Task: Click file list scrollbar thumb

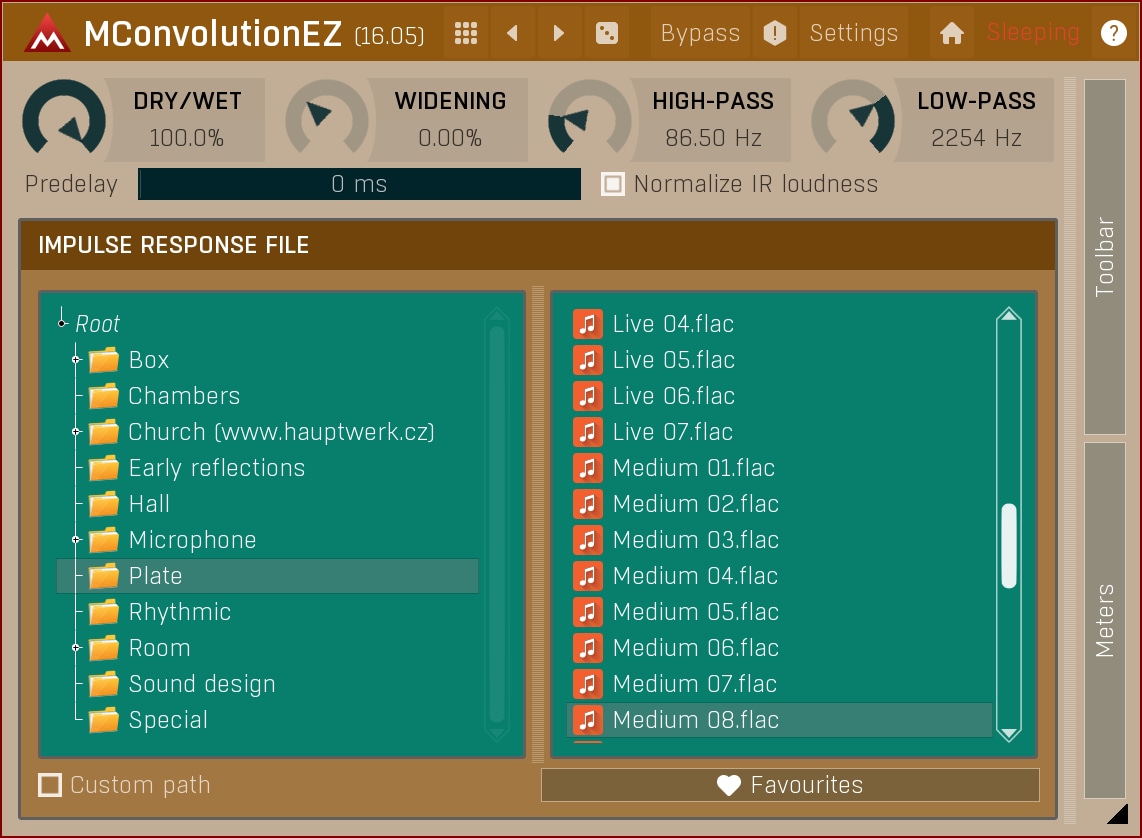Action: (x=1009, y=545)
